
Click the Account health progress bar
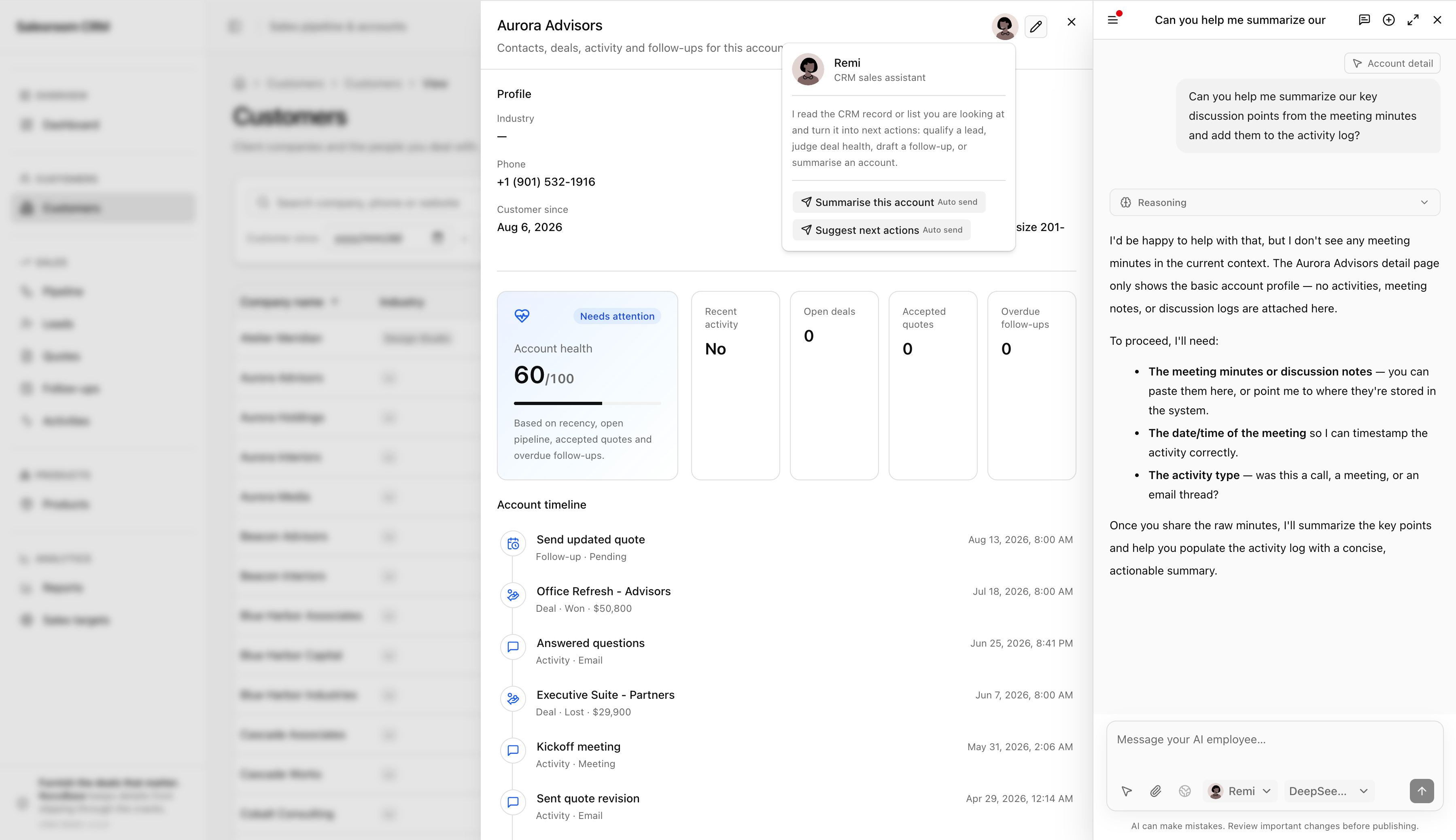tap(587, 403)
